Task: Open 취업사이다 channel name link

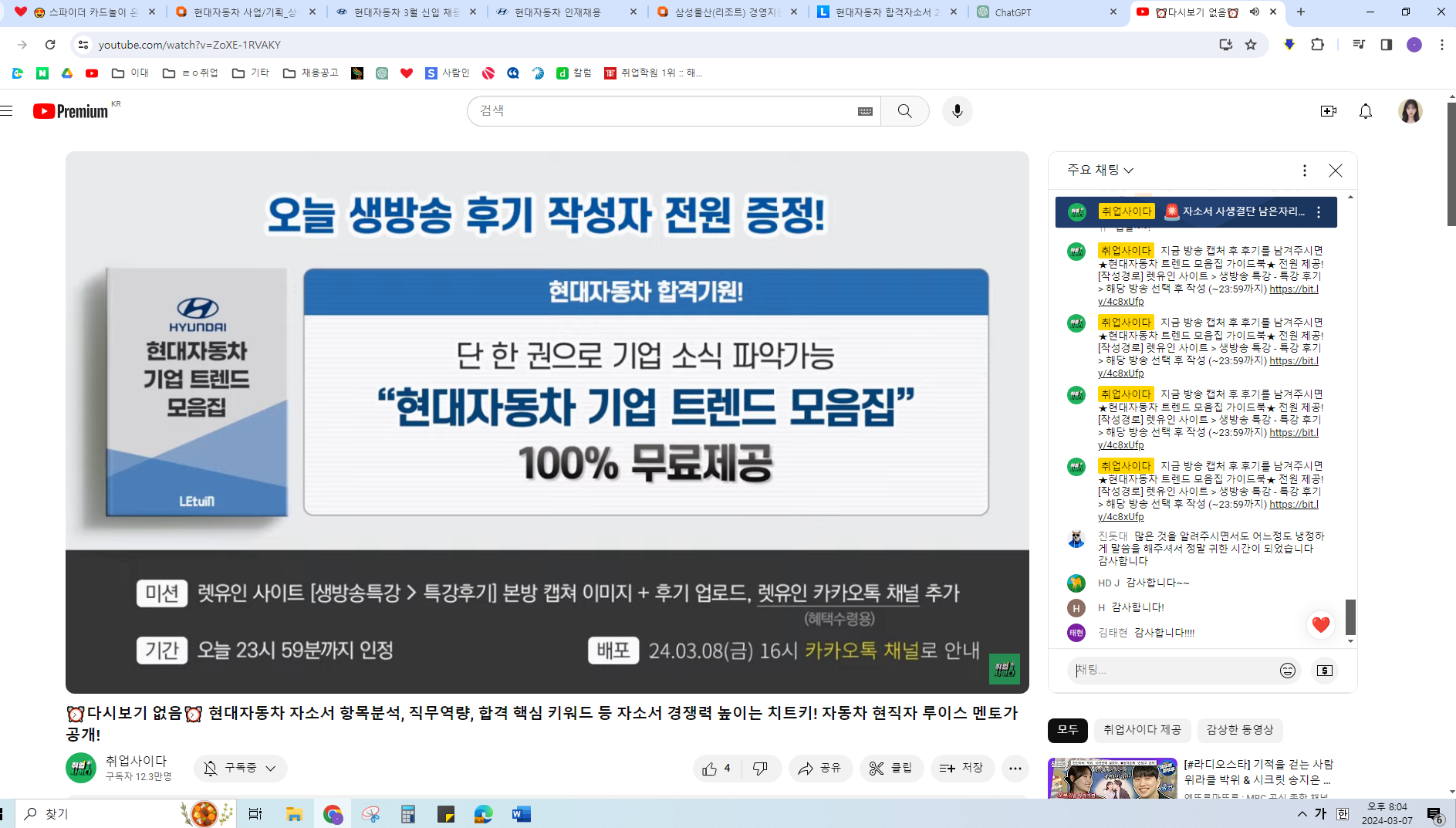Action: tap(136, 761)
